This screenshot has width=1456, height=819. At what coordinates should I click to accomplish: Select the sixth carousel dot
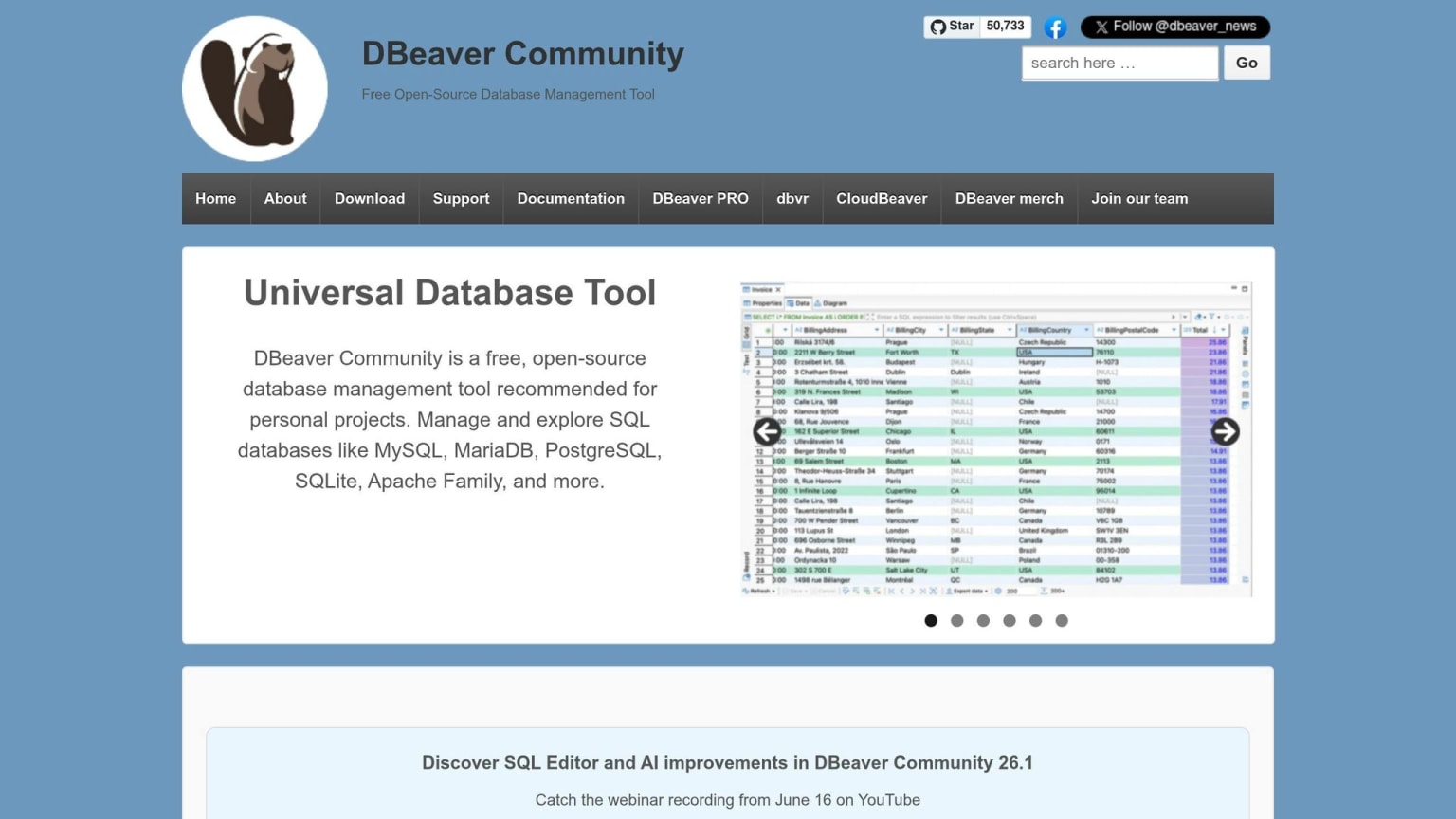(1062, 620)
